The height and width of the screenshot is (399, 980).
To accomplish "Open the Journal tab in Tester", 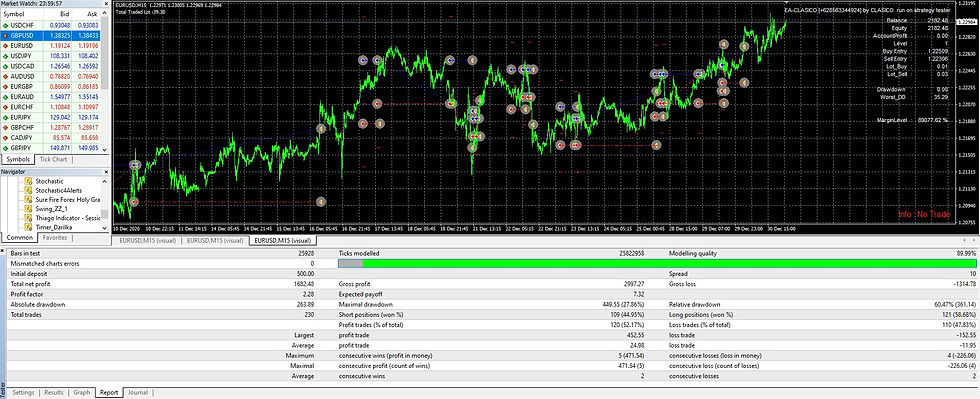I will tap(138, 393).
